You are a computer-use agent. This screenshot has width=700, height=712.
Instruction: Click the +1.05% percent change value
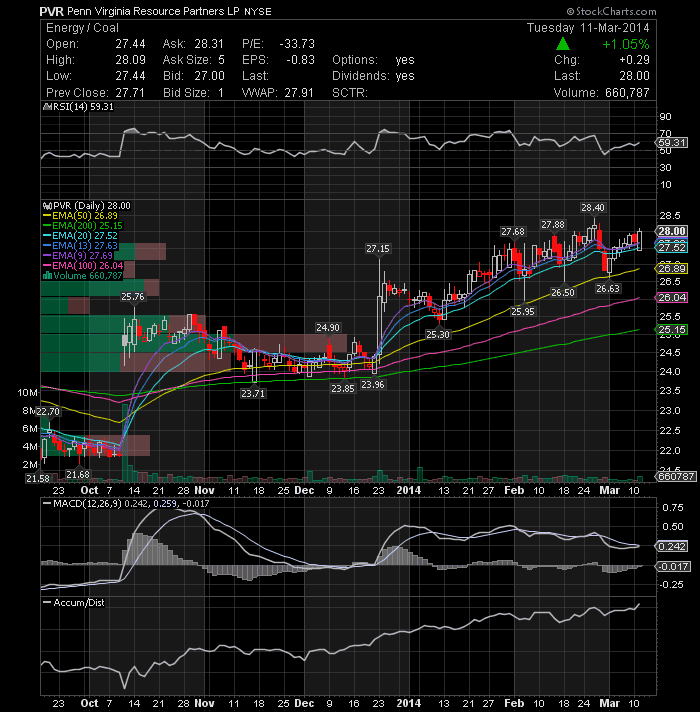pos(626,44)
